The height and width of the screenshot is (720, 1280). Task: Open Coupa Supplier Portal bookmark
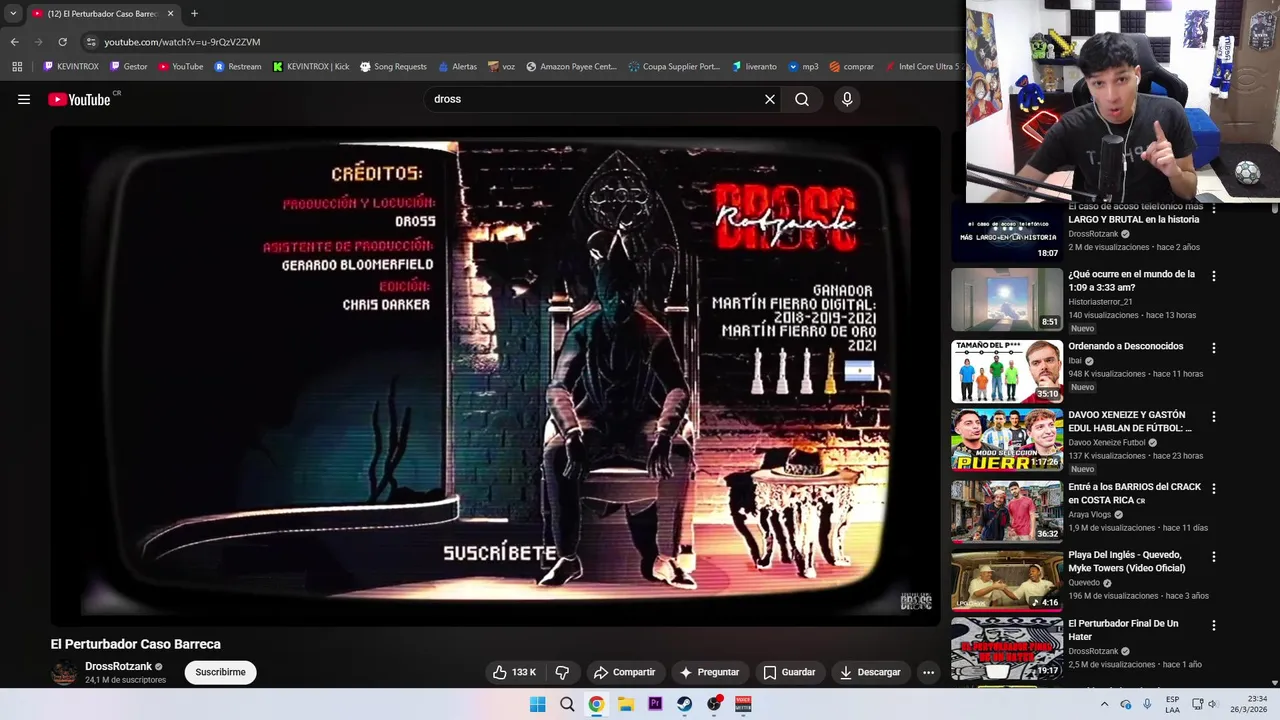tap(674, 67)
